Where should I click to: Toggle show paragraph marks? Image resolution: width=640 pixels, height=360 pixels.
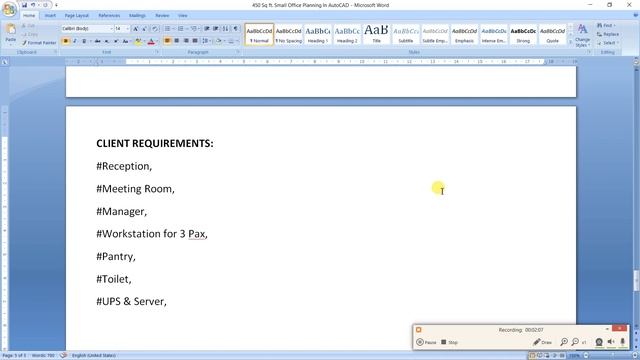[x=236, y=29]
